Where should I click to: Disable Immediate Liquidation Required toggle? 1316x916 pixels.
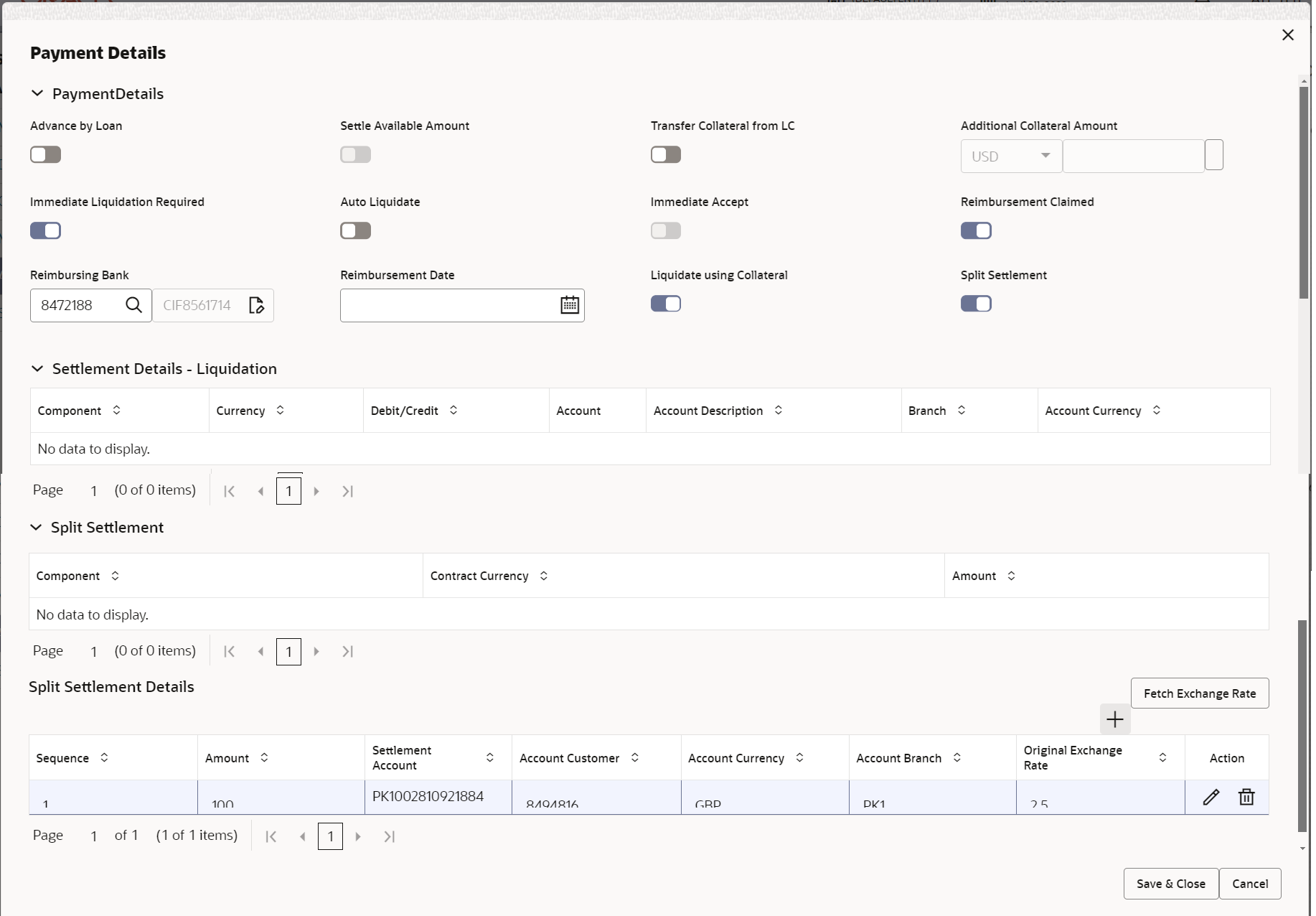click(46, 230)
